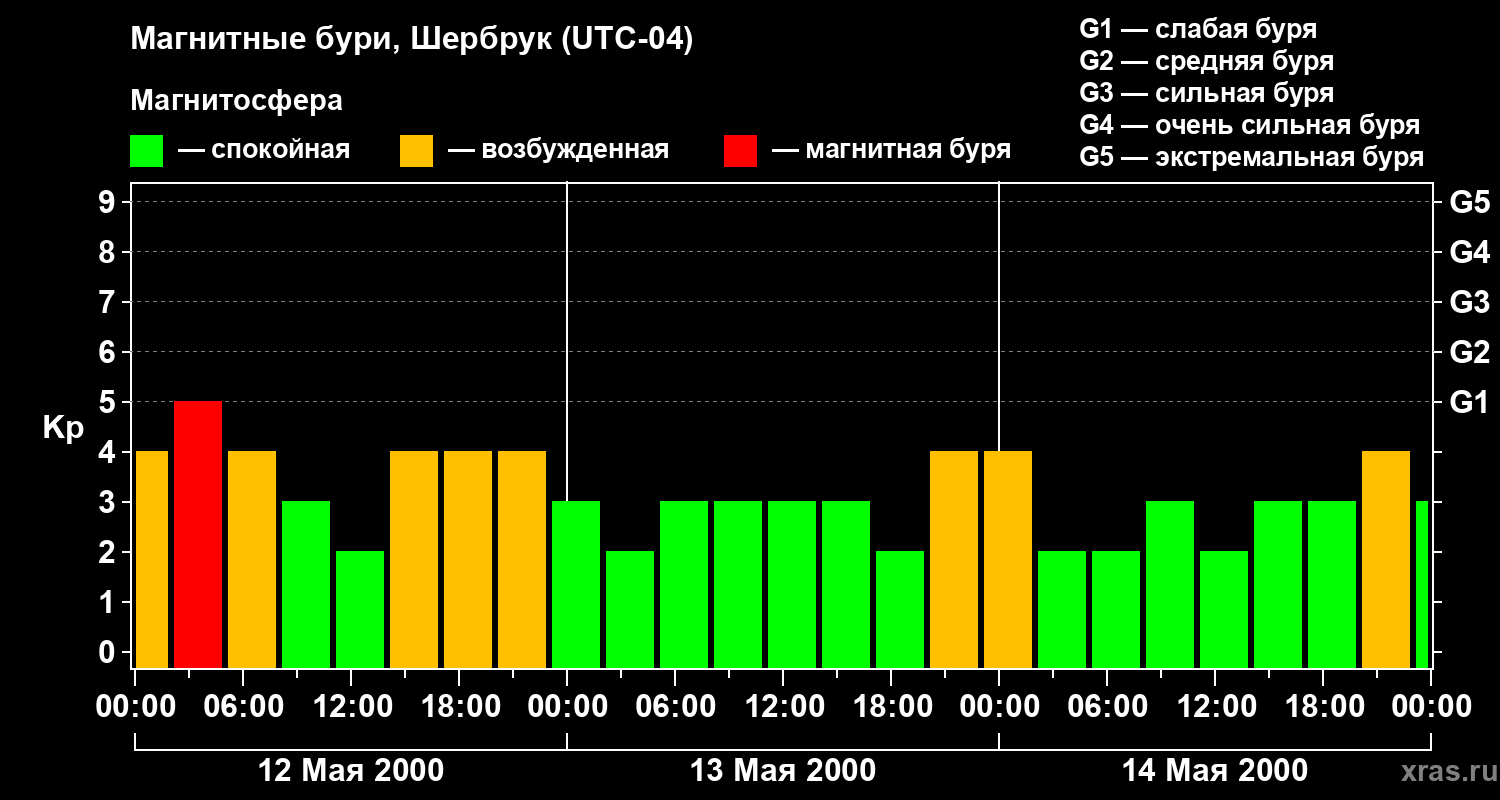Select the '13 Мая 2000' date label
The image size is (1500, 800).
pos(783,771)
